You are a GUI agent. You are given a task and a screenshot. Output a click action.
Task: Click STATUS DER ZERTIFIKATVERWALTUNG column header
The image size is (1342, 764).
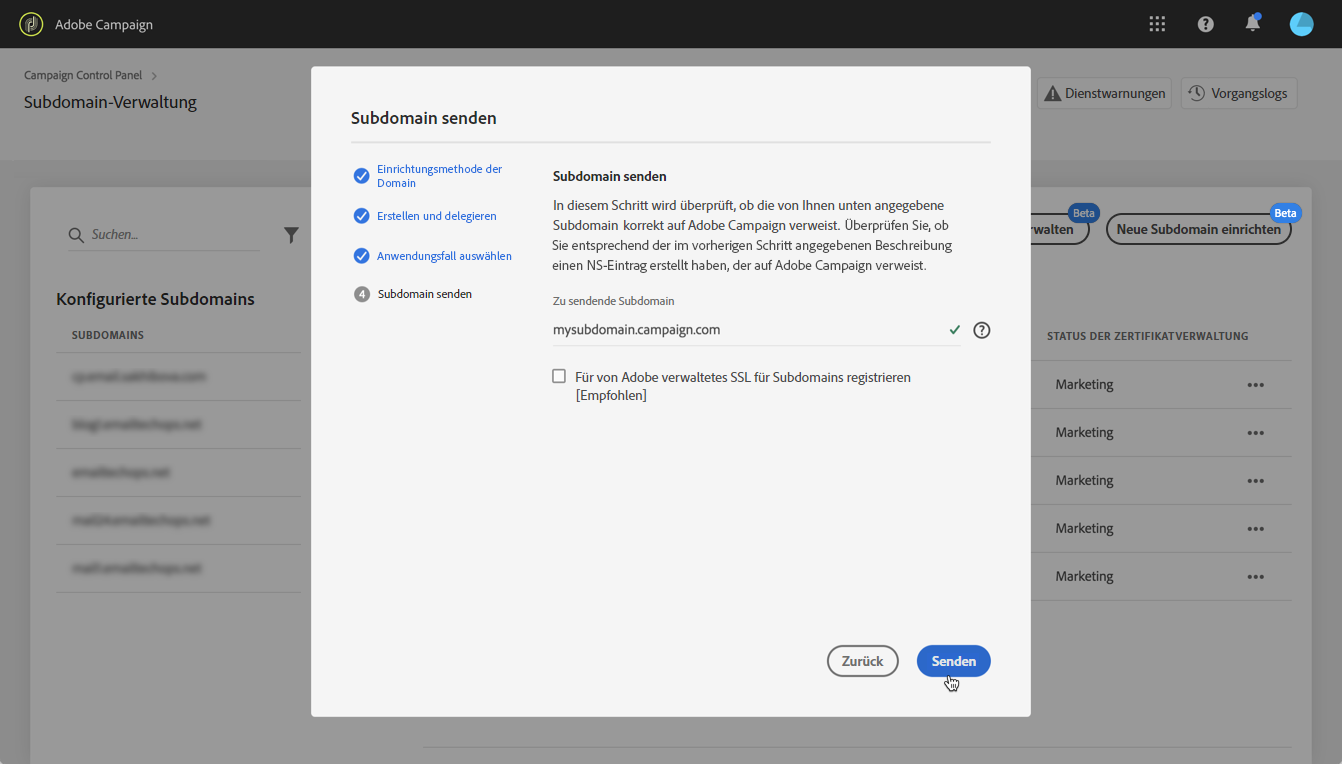pyautogui.click(x=1147, y=336)
